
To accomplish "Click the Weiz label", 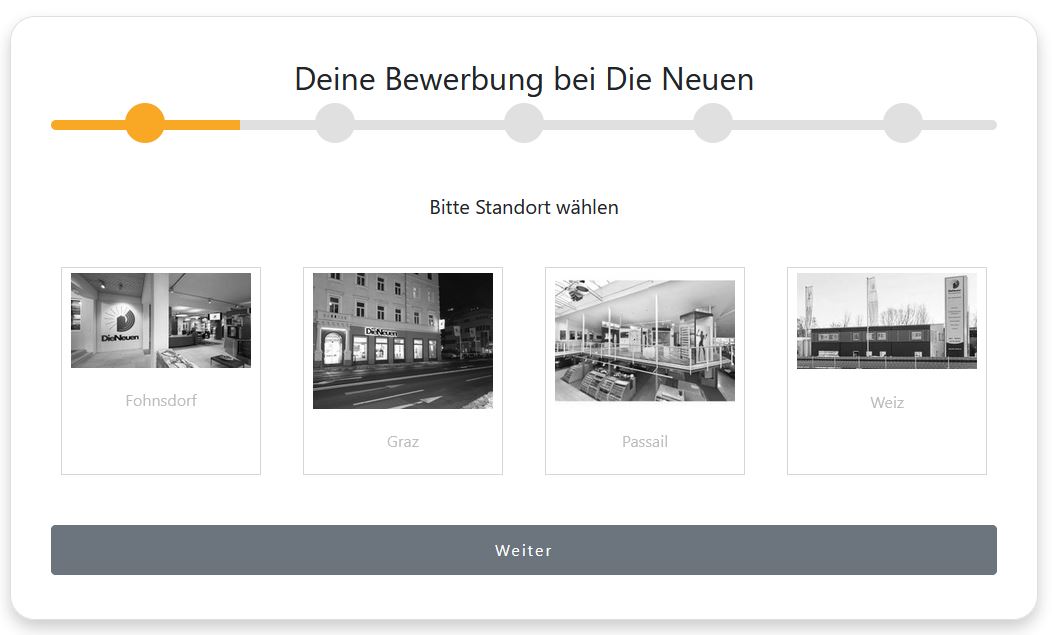I will [x=887, y=402].
